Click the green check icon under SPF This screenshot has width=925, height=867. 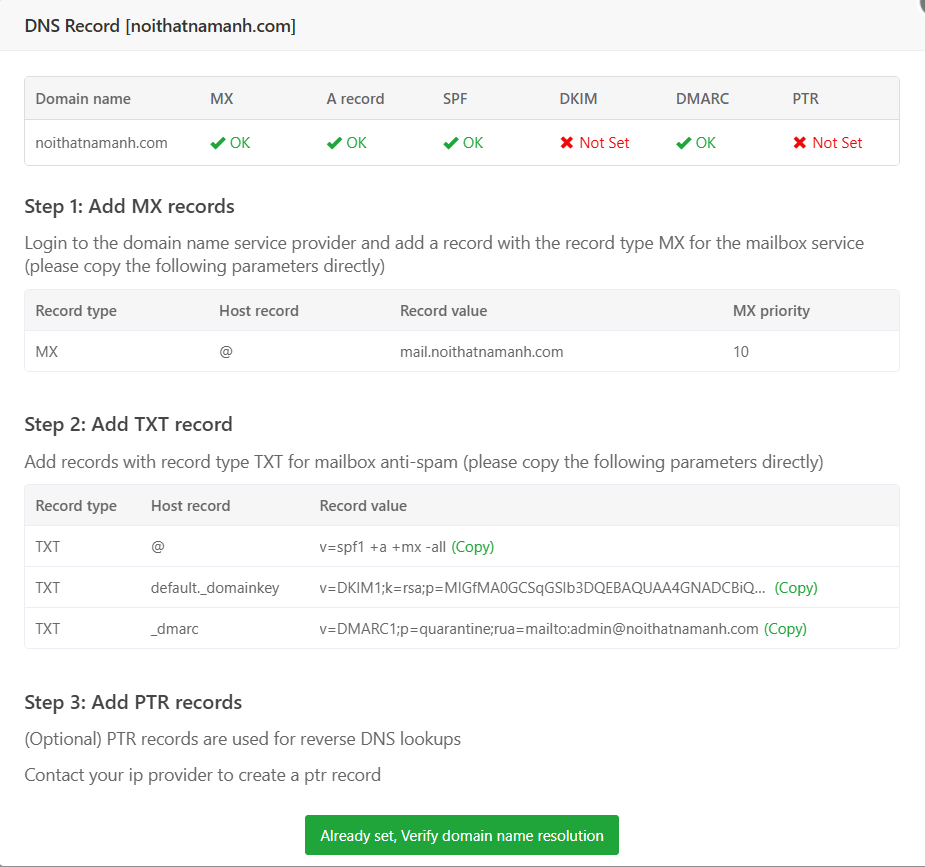pos(450,143)
